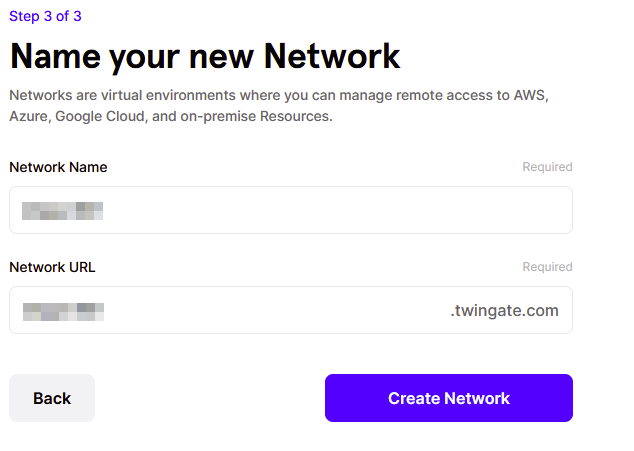Click the Networks description paragraph
634x451 pixels.
point(279,106)
